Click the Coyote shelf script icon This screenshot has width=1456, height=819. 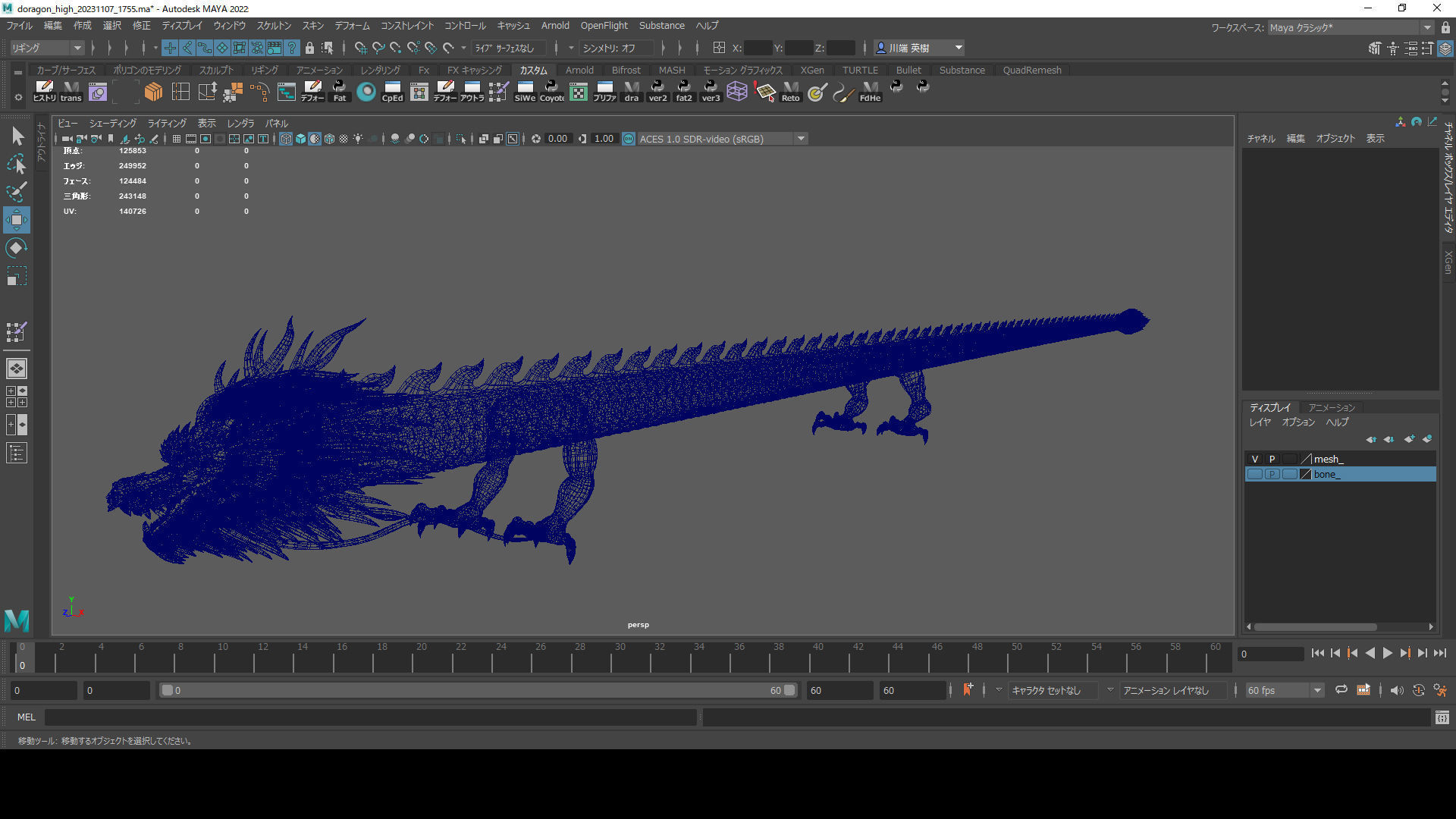pyautogui.click(x=551, y=92)
